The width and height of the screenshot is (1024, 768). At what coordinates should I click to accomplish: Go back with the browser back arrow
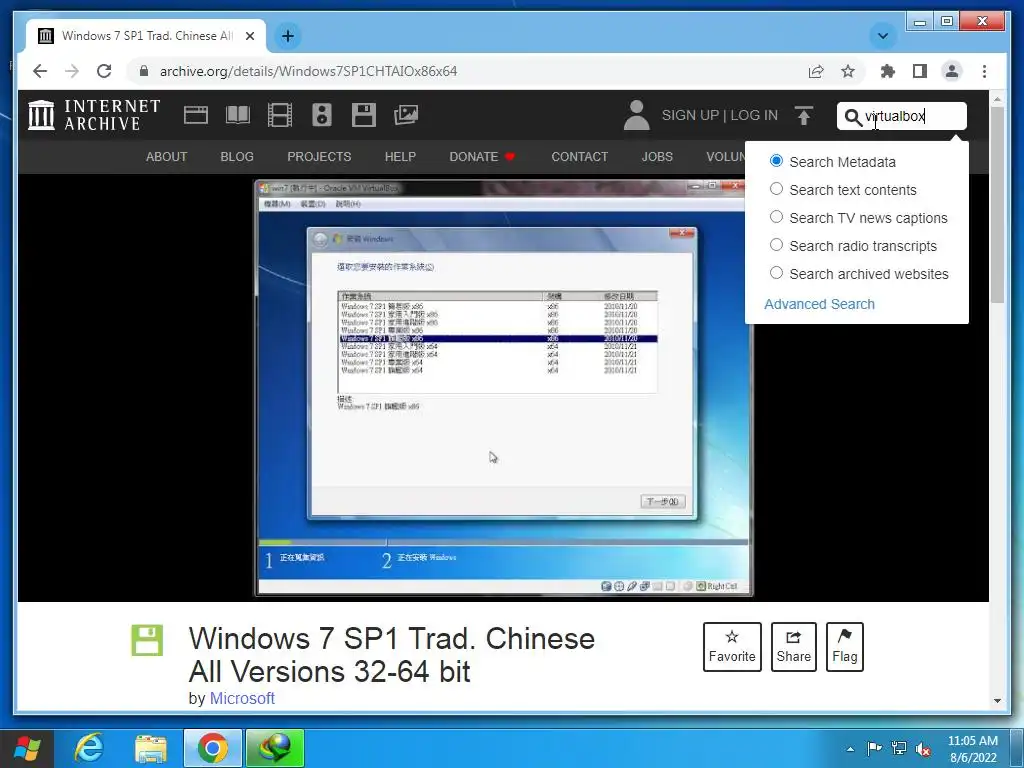point(40,71)
